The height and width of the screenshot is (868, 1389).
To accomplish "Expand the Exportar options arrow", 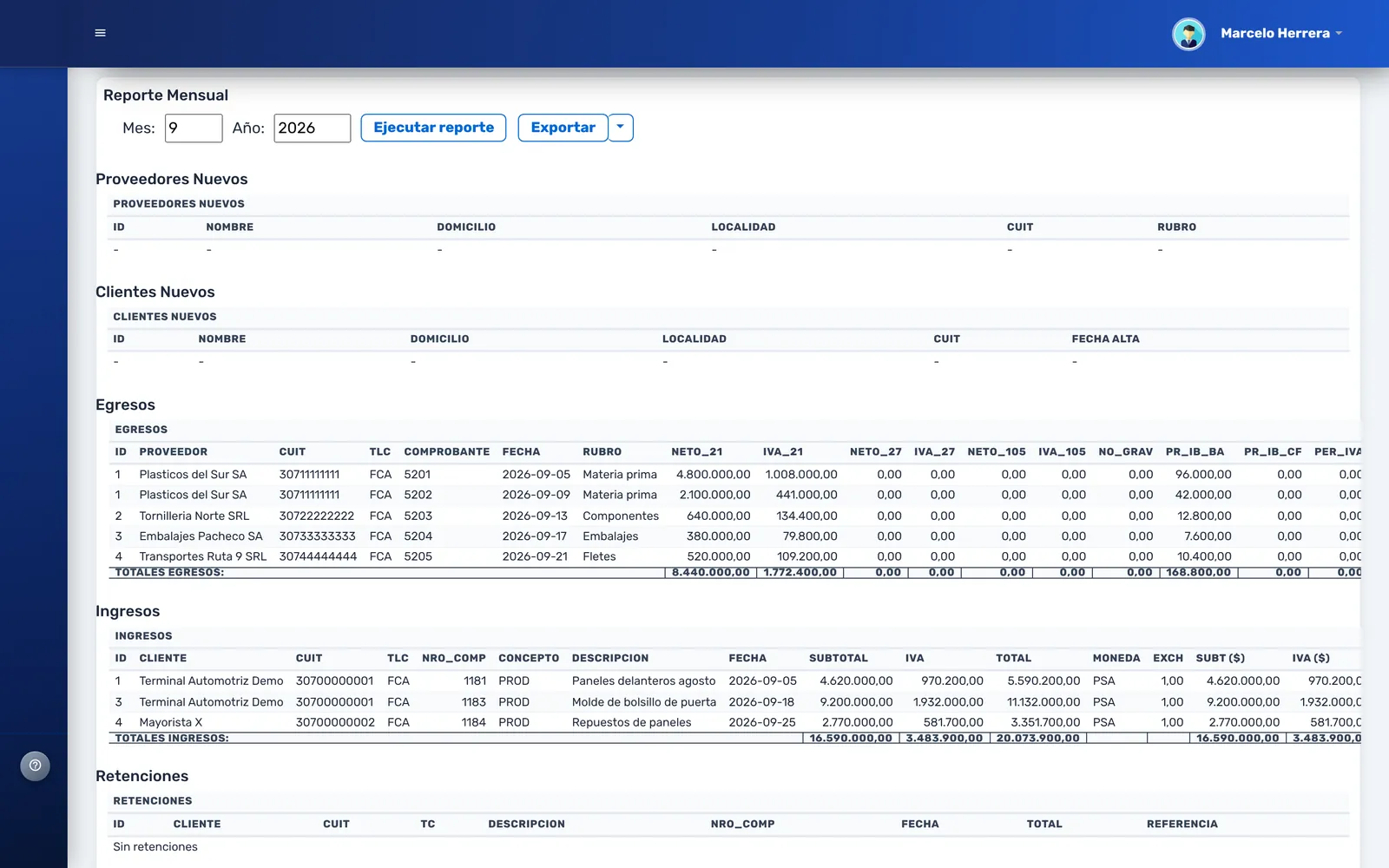I will tap(621, 128).
